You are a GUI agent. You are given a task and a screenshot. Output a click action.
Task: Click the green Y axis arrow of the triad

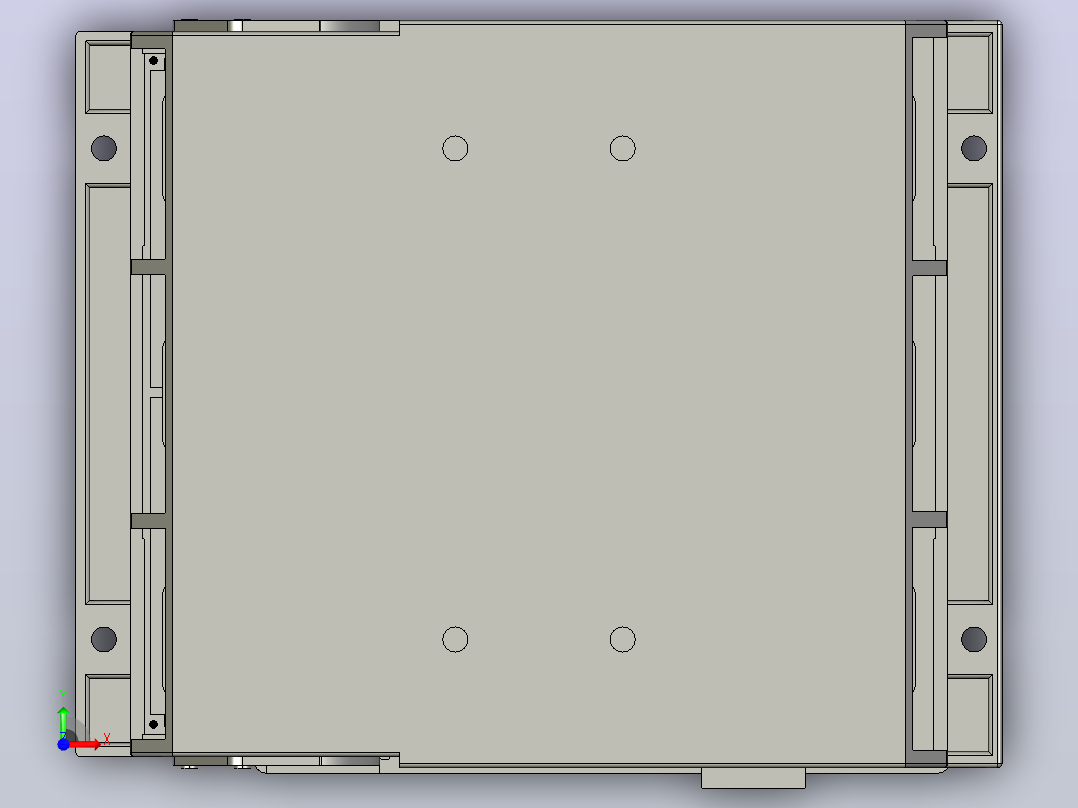click(x=63, y=721)
